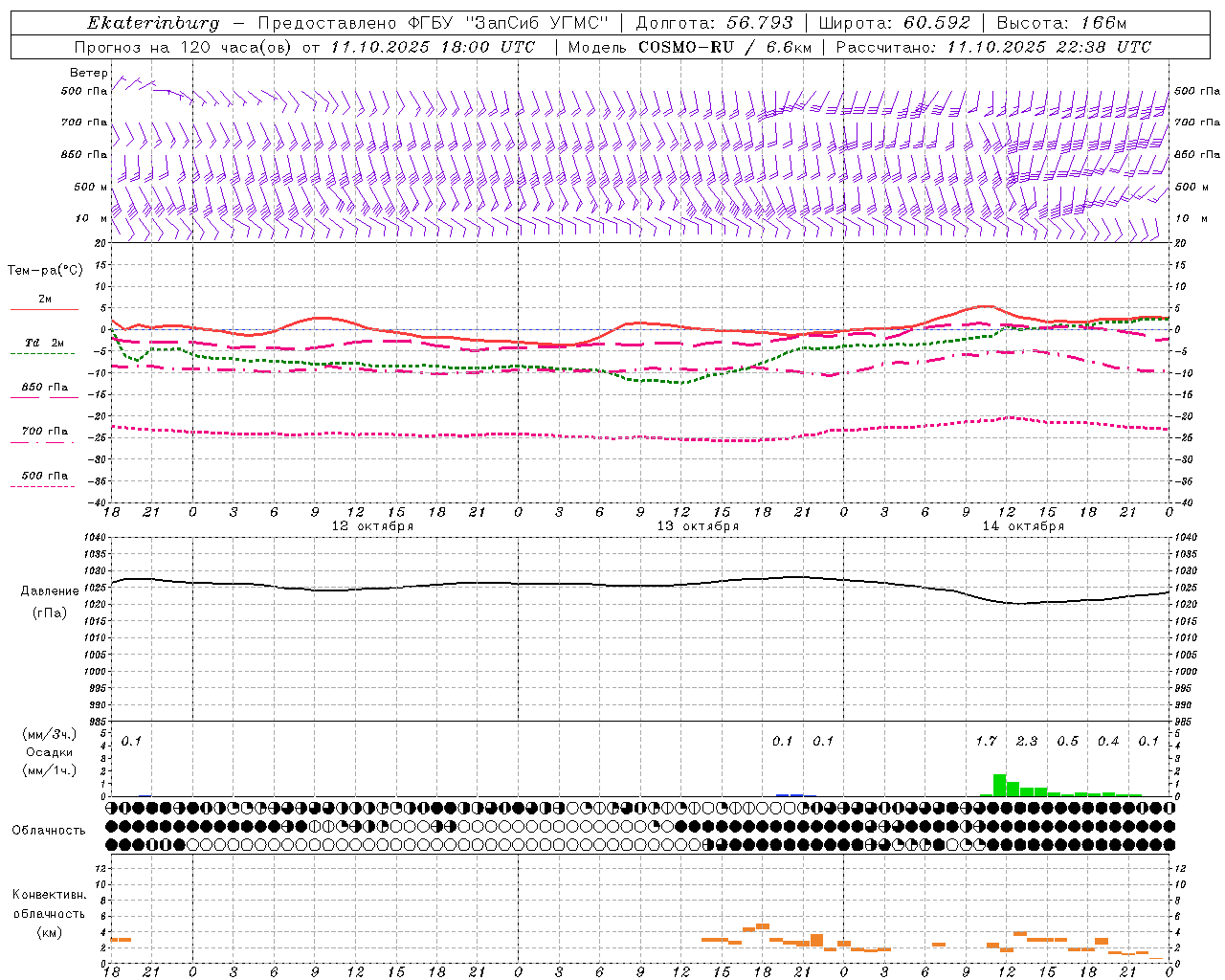Click the Ветер panel label
This screenshot has width=1225, height=980.
pyautogui.click(x=88, y=73)
